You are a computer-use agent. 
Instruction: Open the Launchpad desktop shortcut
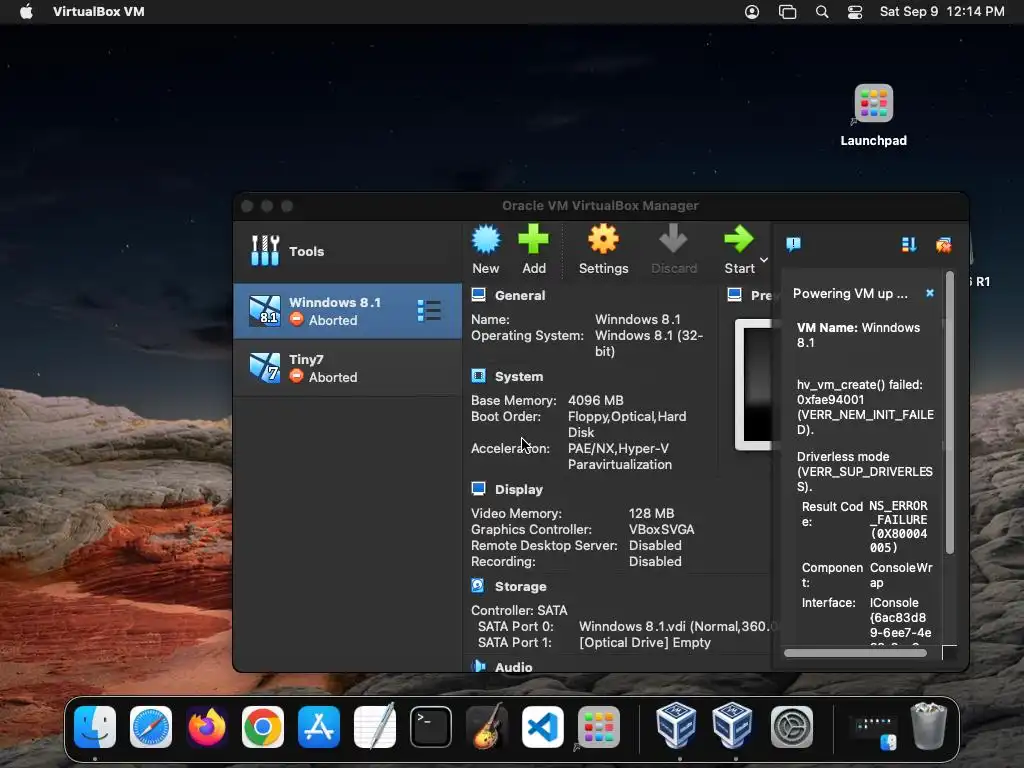click(x=874, y=116)
